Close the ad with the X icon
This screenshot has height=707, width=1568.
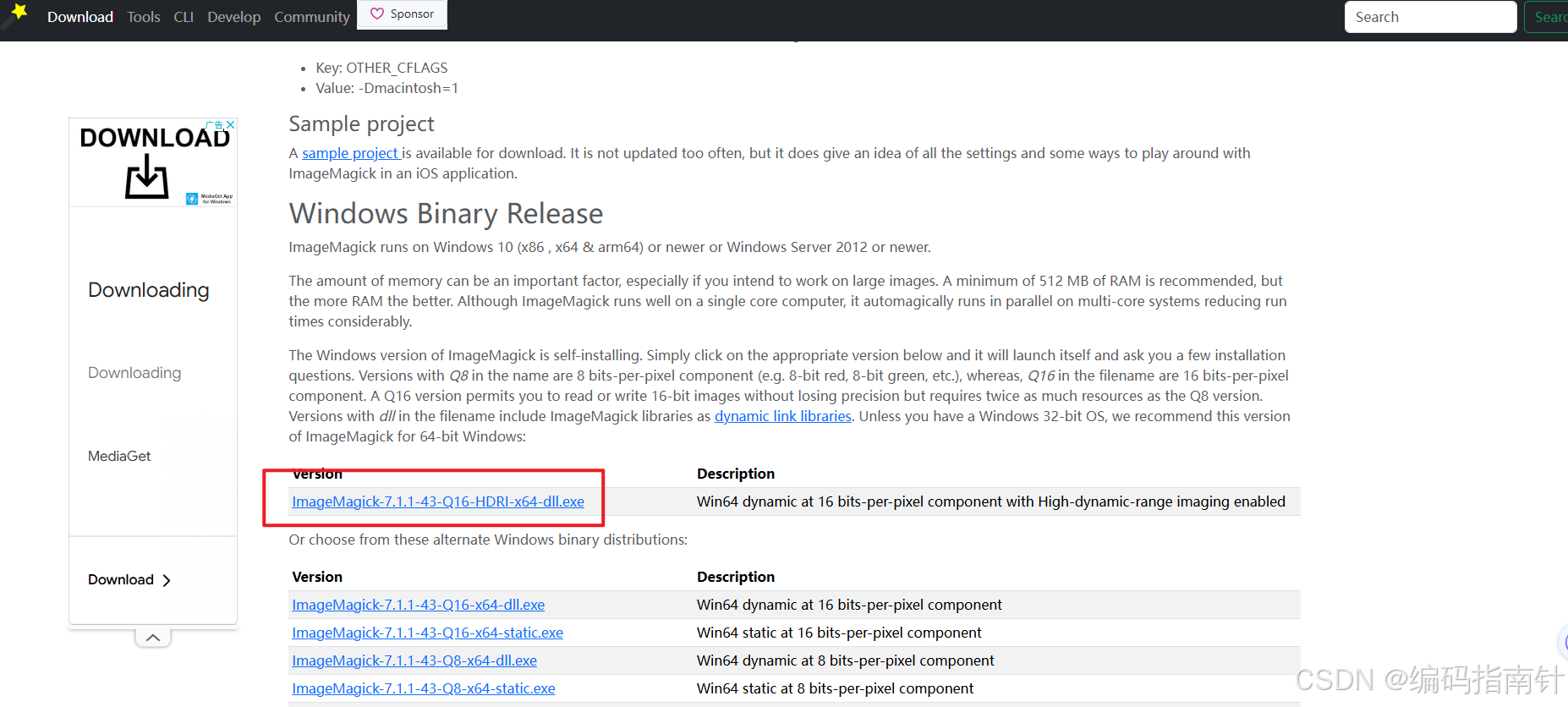click(x=230, y=124)
